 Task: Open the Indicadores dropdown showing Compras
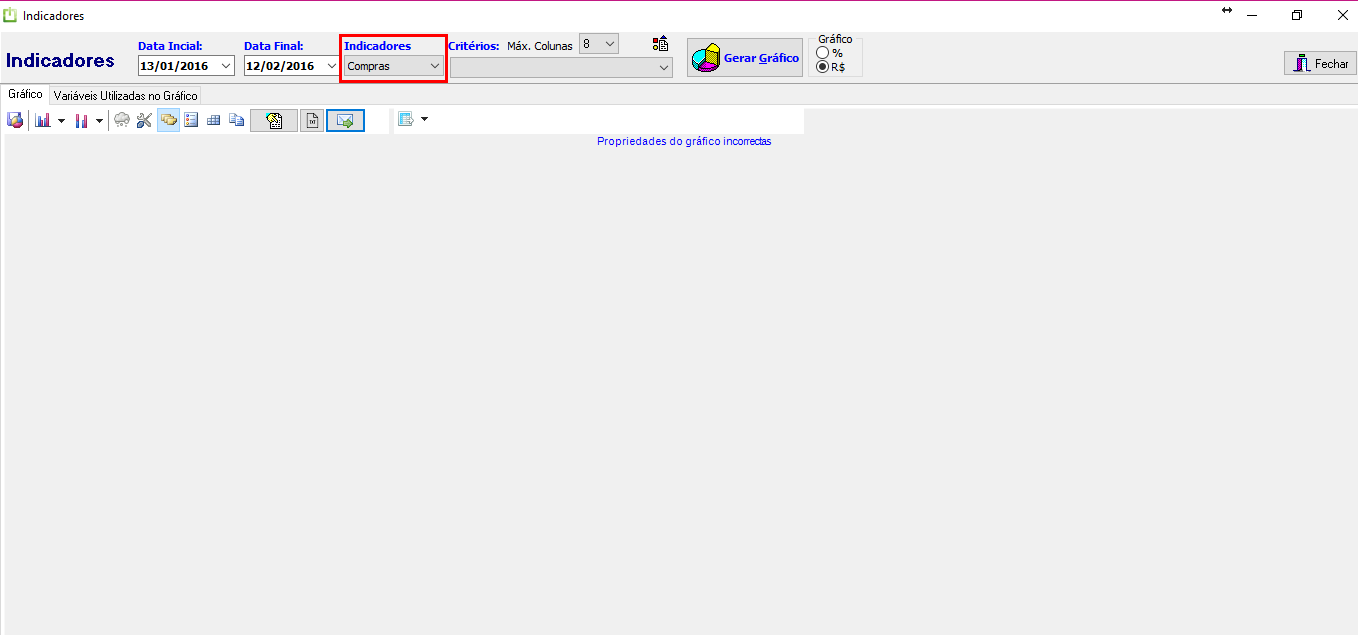[x=394, y=66]
